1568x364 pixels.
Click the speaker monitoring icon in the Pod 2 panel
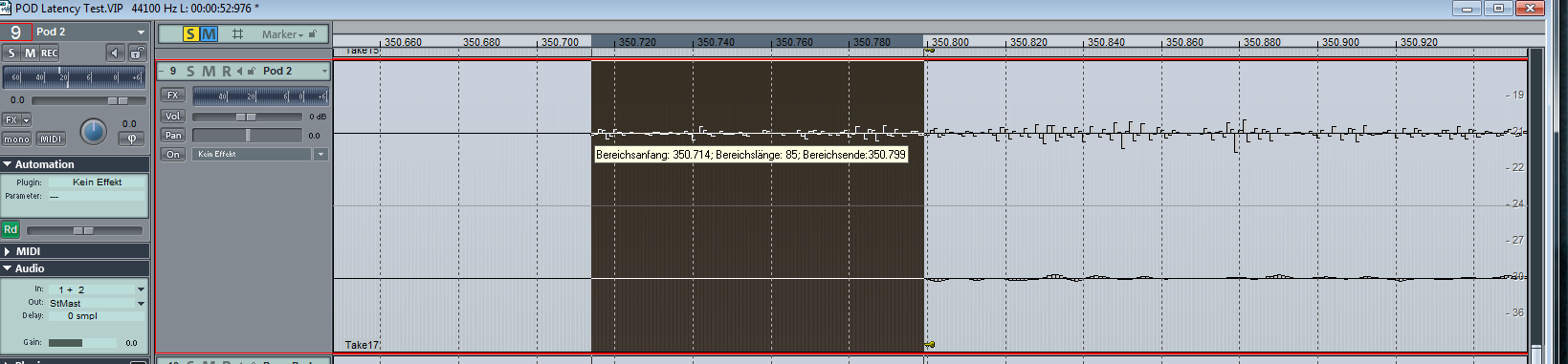115,54
